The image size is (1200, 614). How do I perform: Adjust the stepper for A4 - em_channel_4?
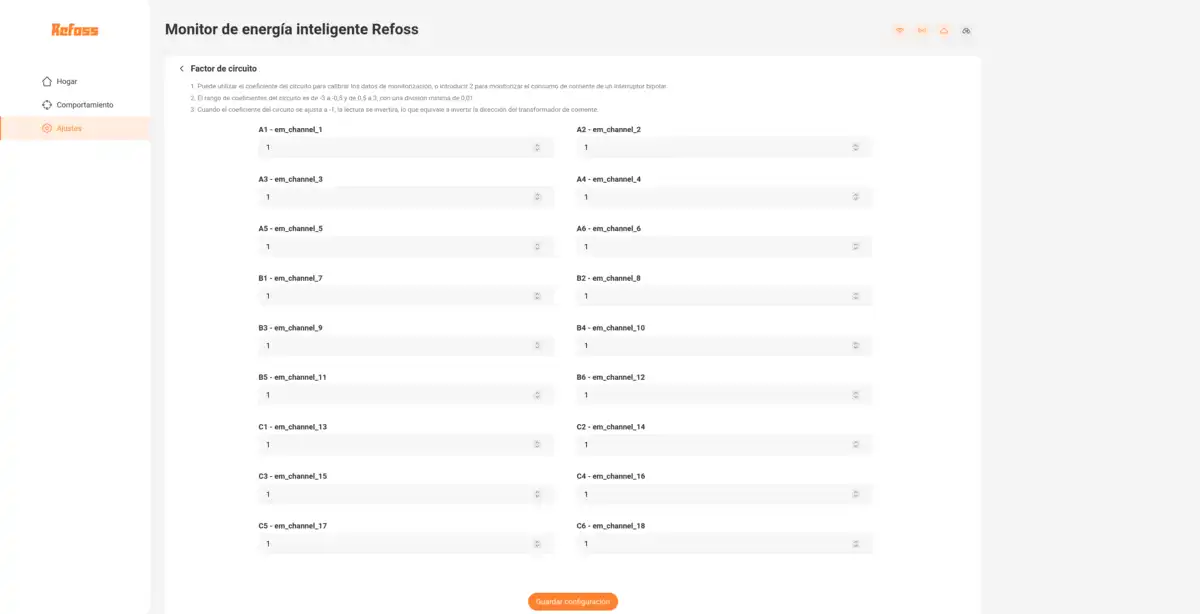coord(855,197)
